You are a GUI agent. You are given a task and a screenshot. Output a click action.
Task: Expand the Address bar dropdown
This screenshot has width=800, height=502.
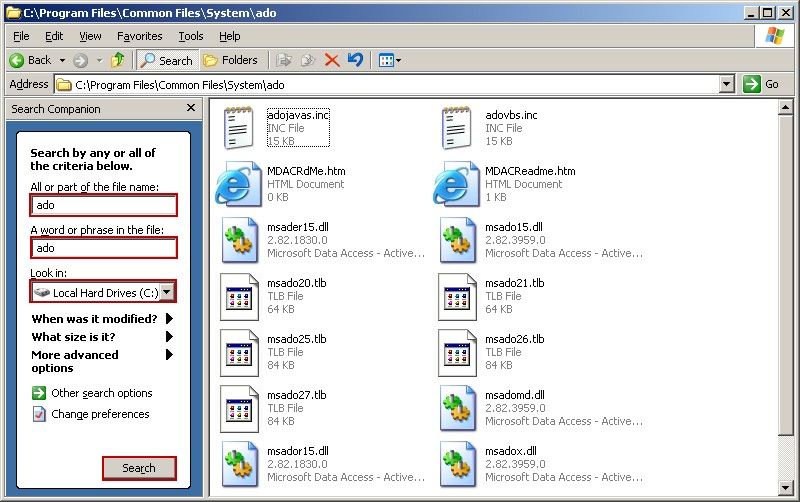coord(727,84)
